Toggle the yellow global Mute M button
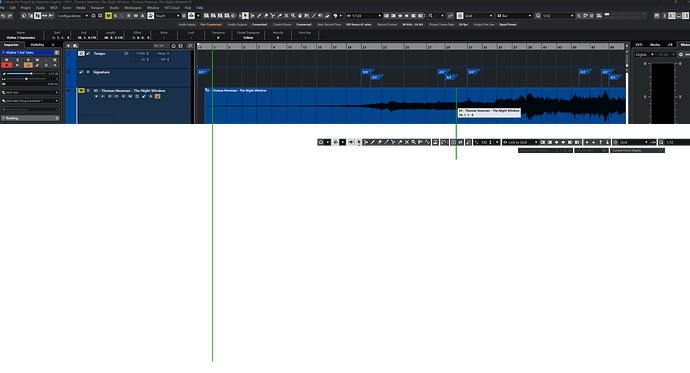690x373 pixels. click(x=108, y=16)
